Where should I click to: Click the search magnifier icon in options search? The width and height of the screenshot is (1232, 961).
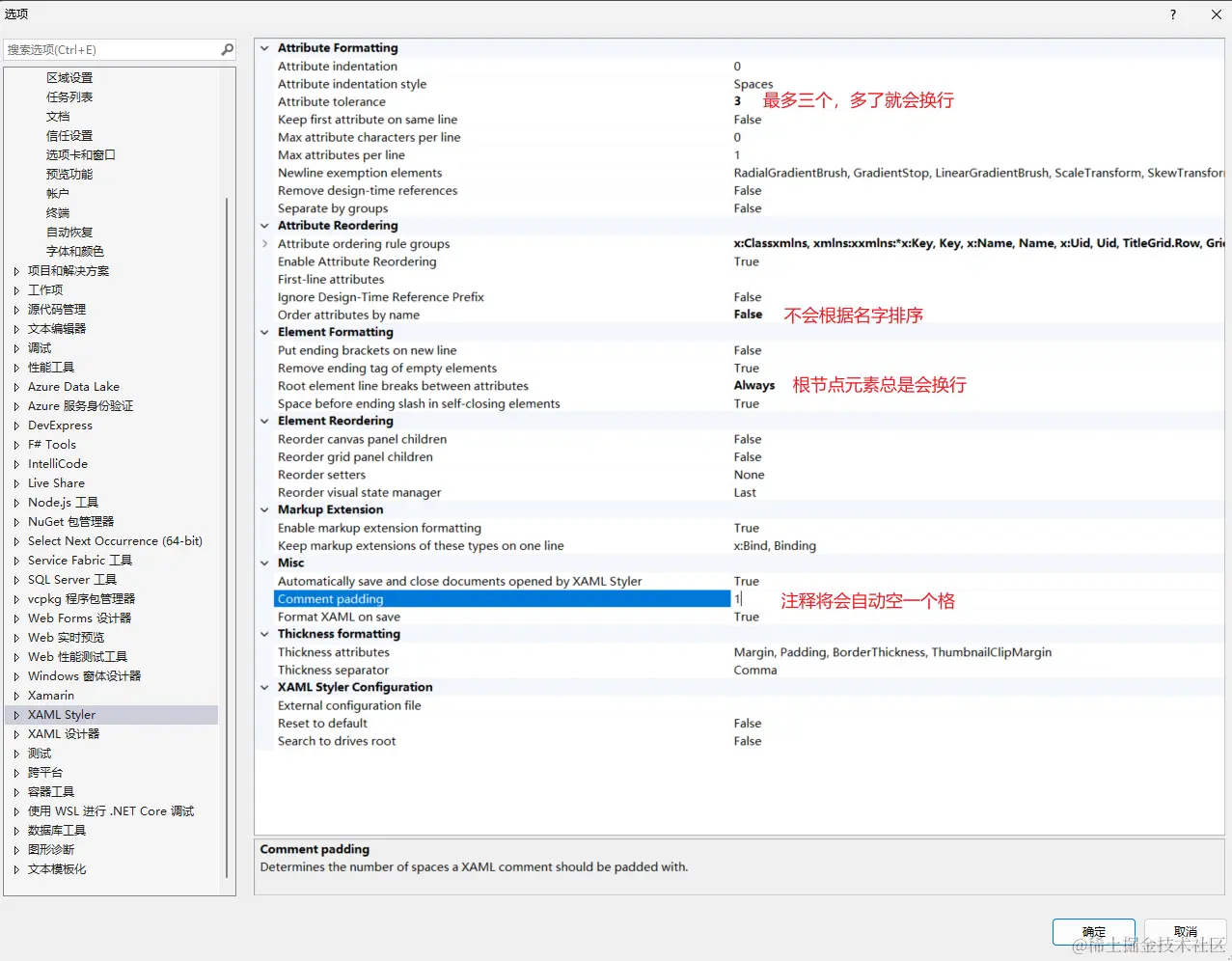pos(228,49)
